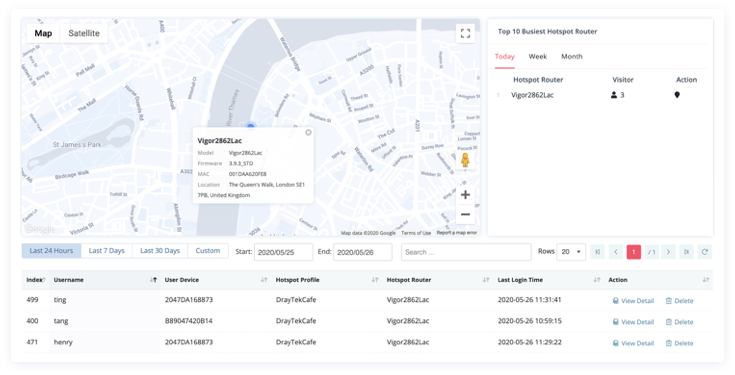Select the Month tab
Viewport: 735px width, 375px height.
(572, 57)
